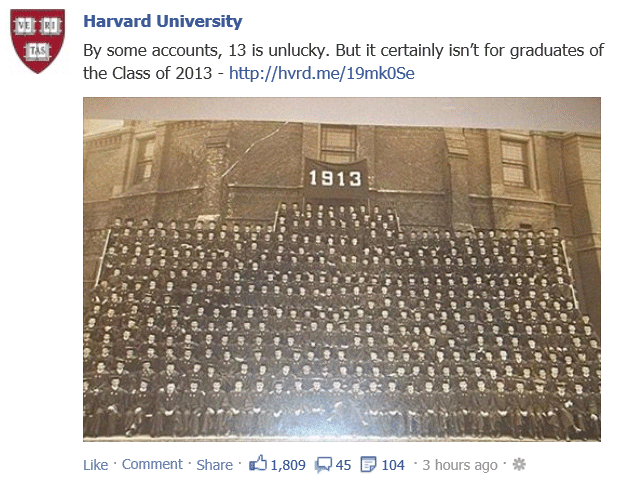Click the Harvard shield profile picture

[x=37, y=41]
